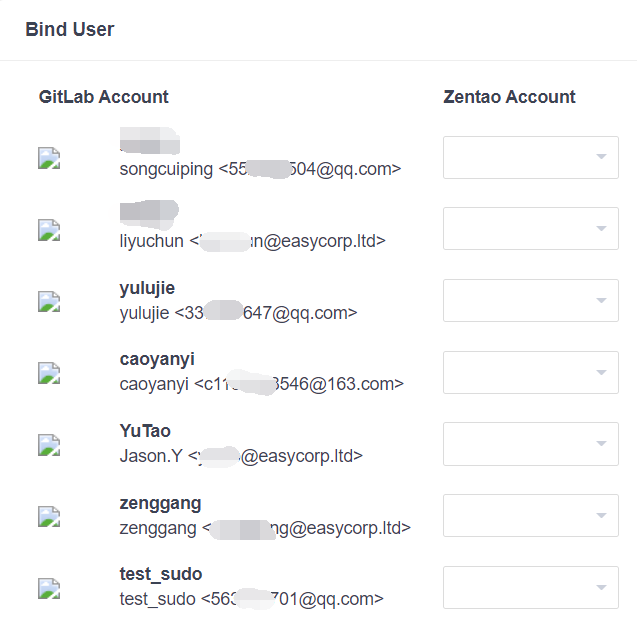Viewport: 637px width, 621px height.
Task: Click the zenggang email address line
Action: 265,527
